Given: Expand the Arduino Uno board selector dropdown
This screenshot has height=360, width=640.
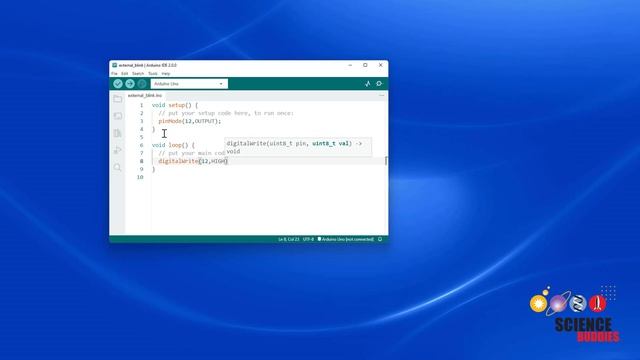Looking at the screenshot, I should pyautogui.click(x=189, y=84).
